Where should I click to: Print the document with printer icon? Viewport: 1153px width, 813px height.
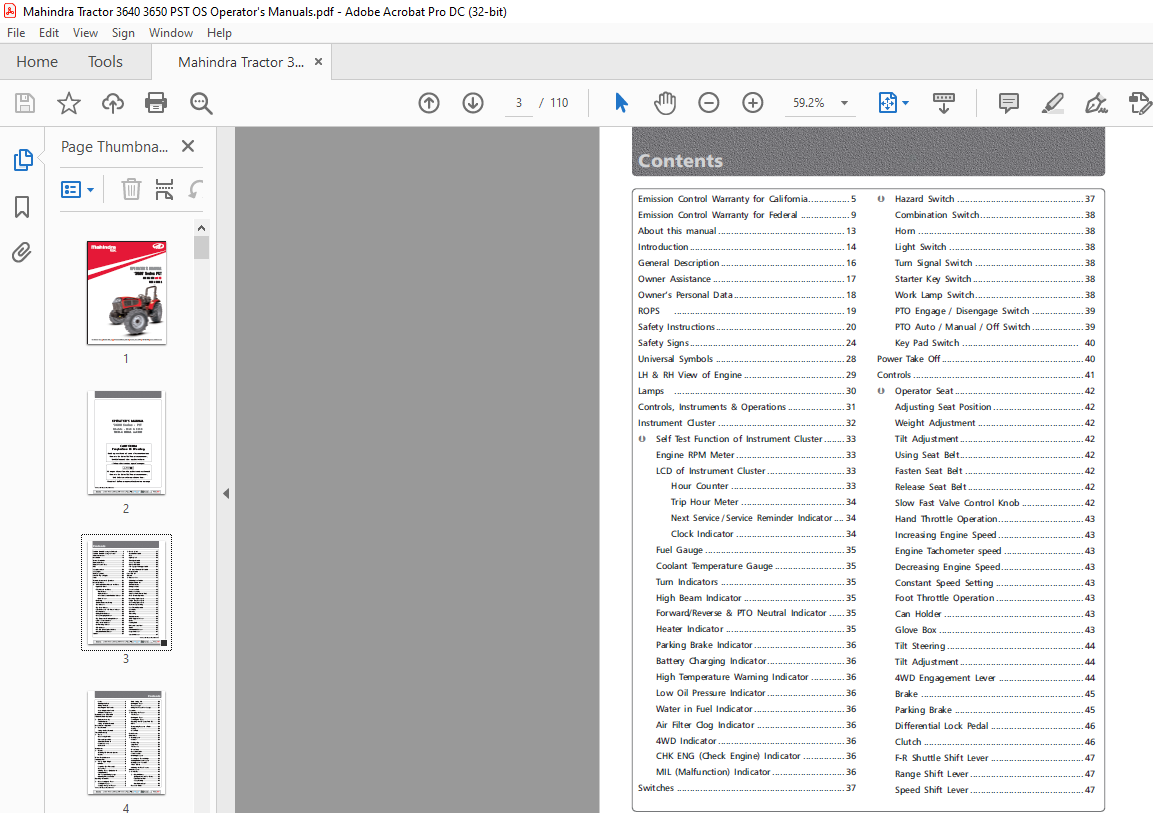156,103
